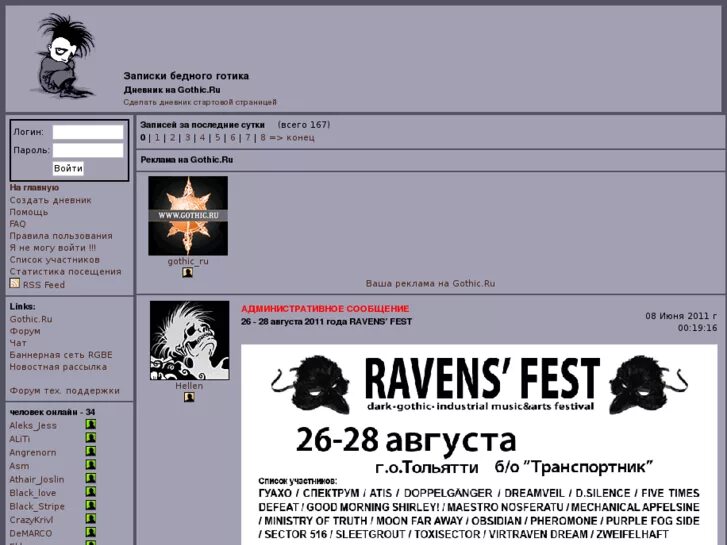The width and height of the screenshot is (727, 545).
Task: Open Создать дневник link
Action: click(51, 200)
